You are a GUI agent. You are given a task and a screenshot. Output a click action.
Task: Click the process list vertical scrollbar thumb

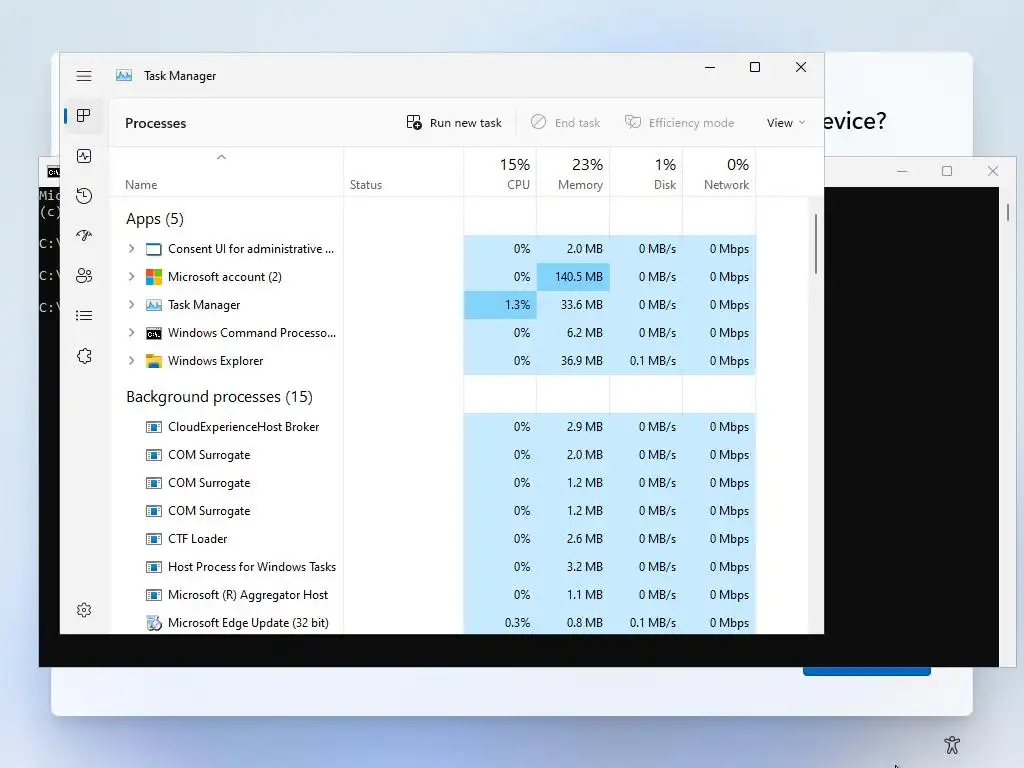[x=816, y=244]
